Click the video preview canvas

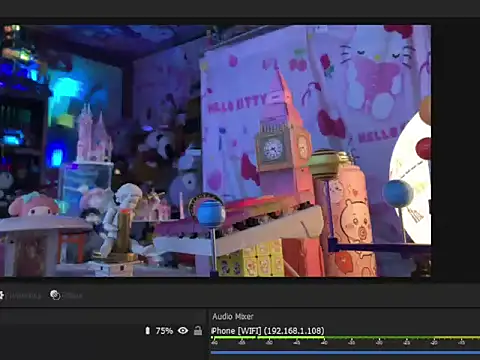215,151
